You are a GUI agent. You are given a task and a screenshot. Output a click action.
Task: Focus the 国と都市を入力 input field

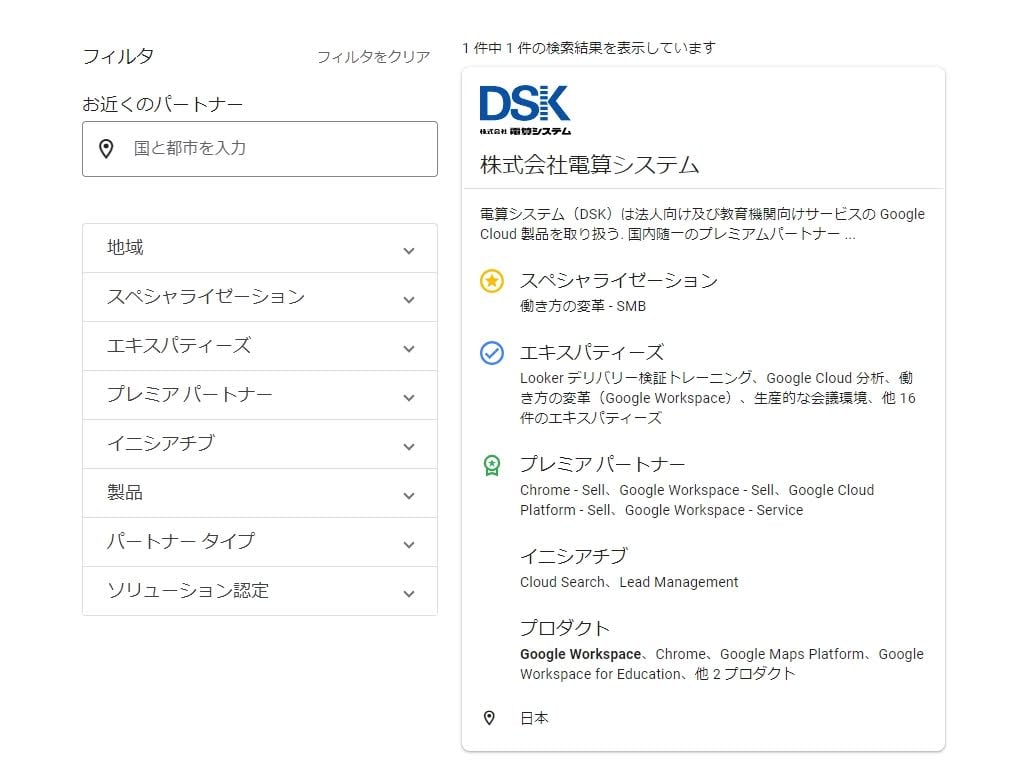[260, 149]
